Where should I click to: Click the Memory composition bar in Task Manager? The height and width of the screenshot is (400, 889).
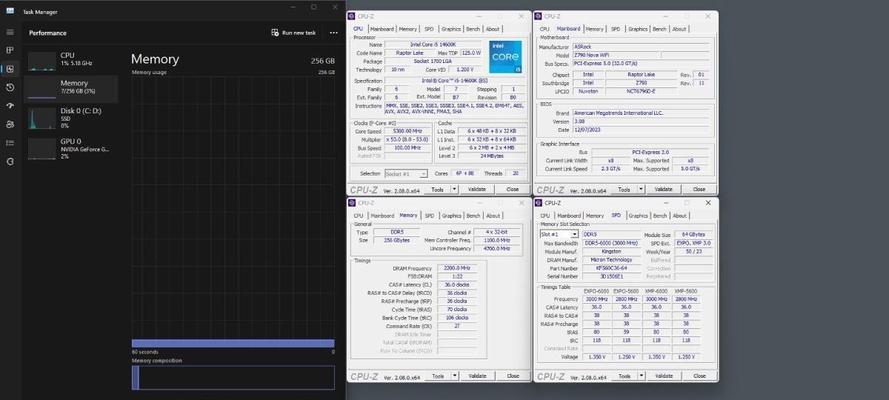233,377
